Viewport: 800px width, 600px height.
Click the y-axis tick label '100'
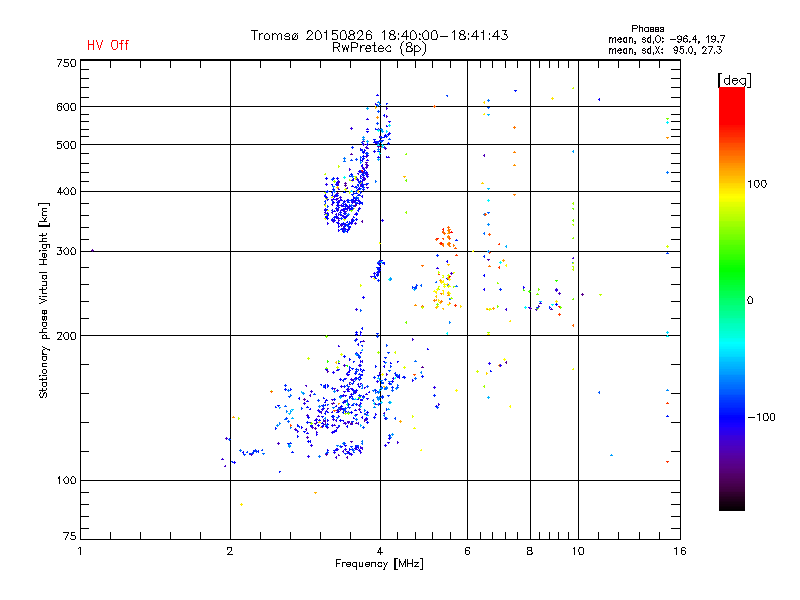click(66, 481)
